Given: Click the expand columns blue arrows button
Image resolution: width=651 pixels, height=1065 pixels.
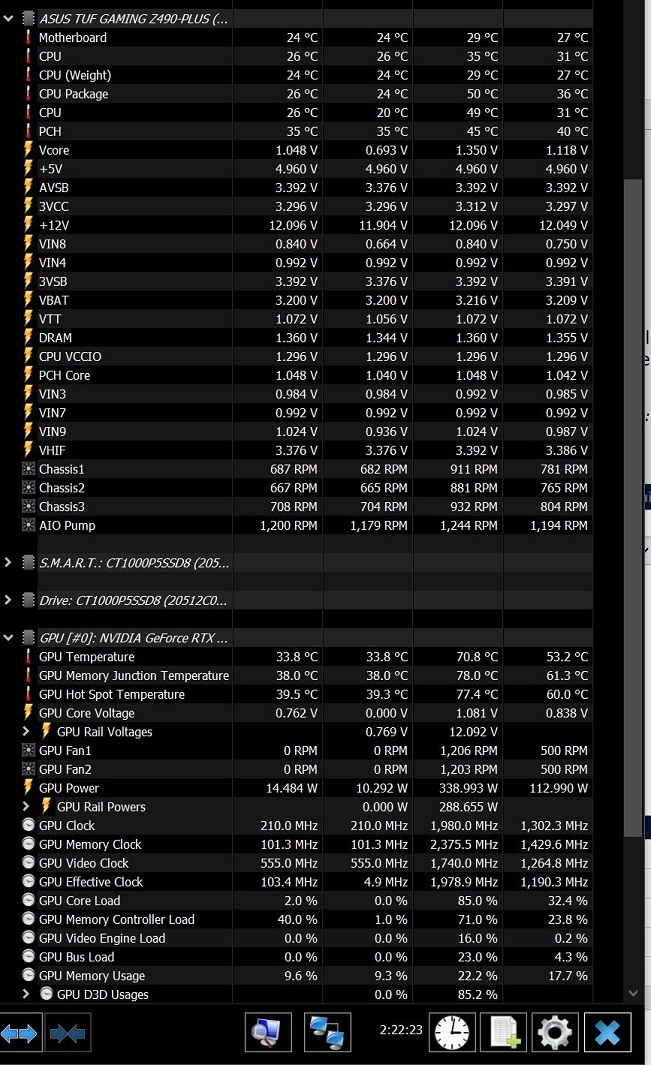Looking at the screenshot, I should point(20,1033).
